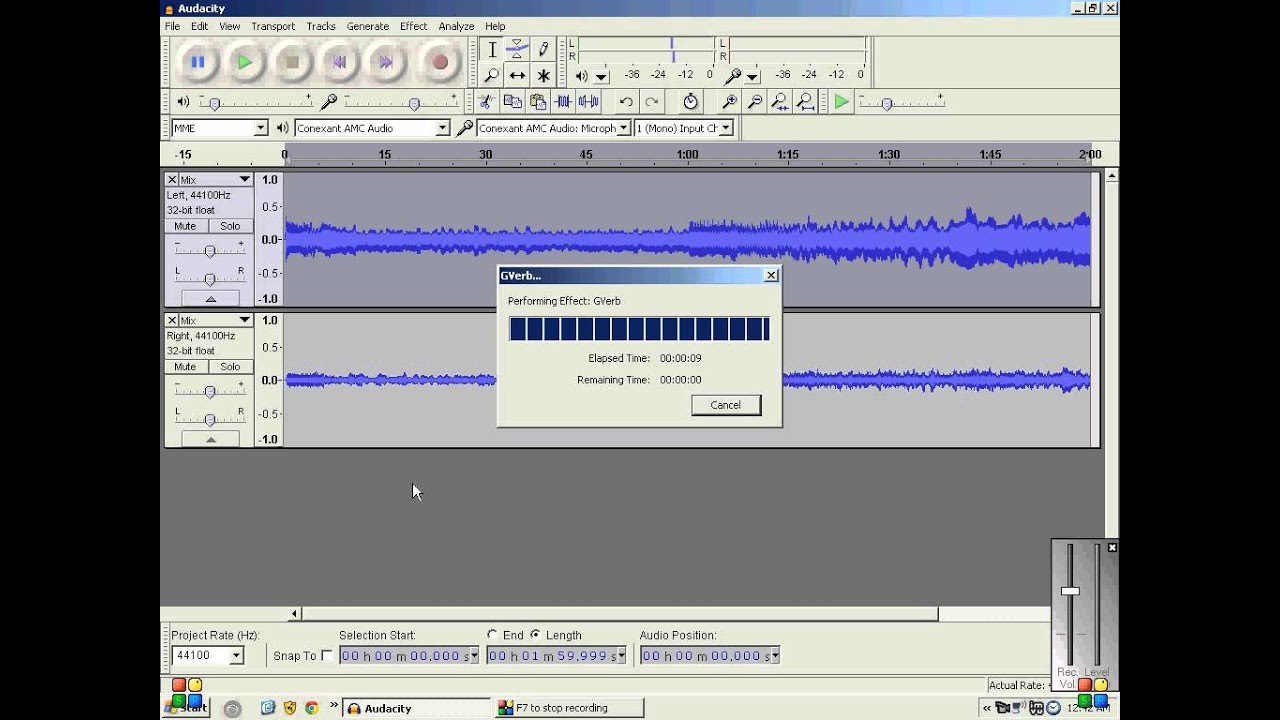Viewport: 1280px width, 720px height.
Task: Click the Selection Start time field
Action: pyautogui.click(x=408, y=656)
